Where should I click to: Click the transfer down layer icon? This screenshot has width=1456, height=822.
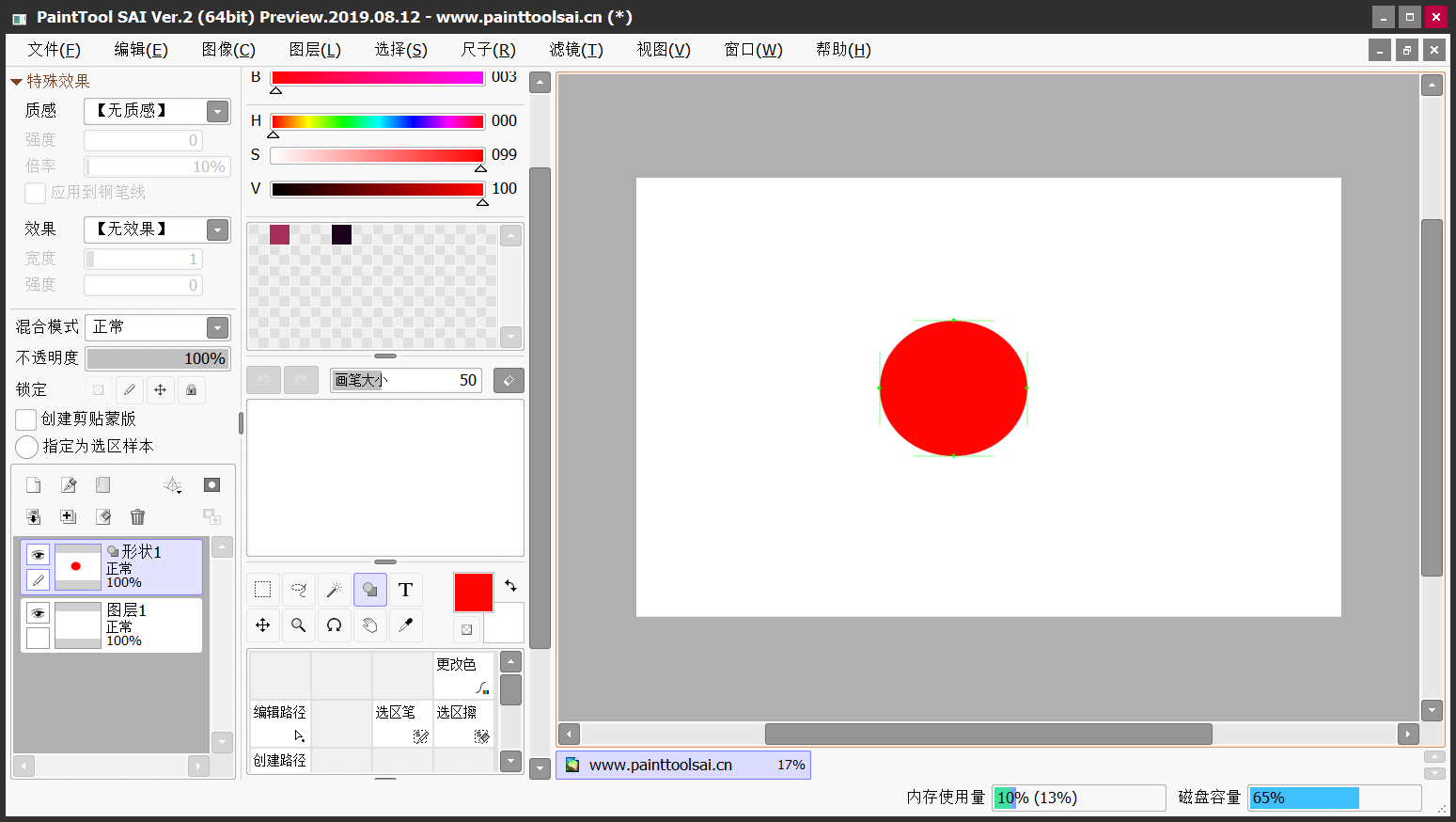(x=34, y=516)
